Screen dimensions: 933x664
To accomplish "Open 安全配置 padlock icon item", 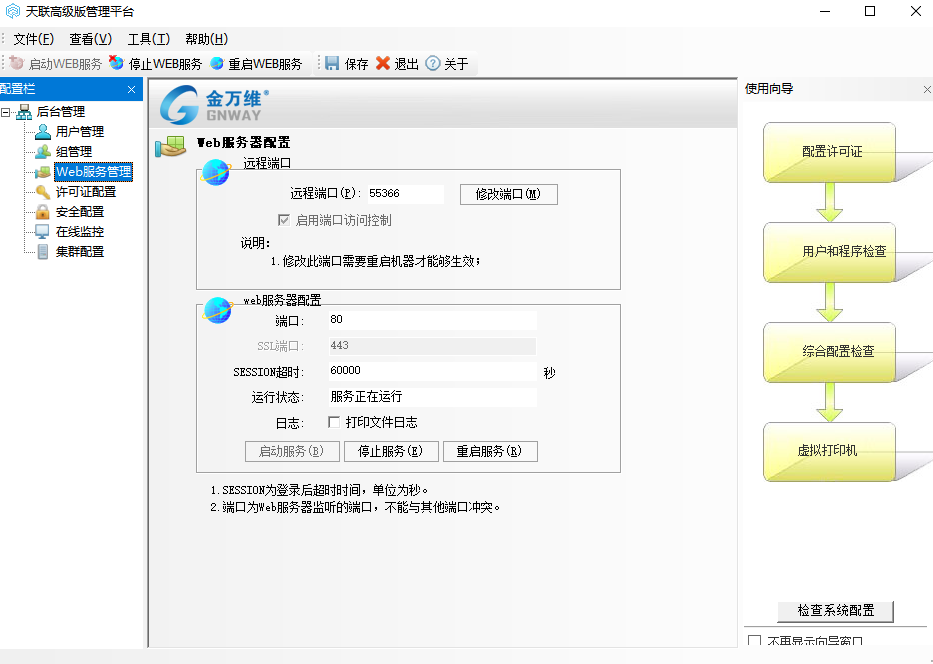I will pyautogui.click(x=43, y=211).
